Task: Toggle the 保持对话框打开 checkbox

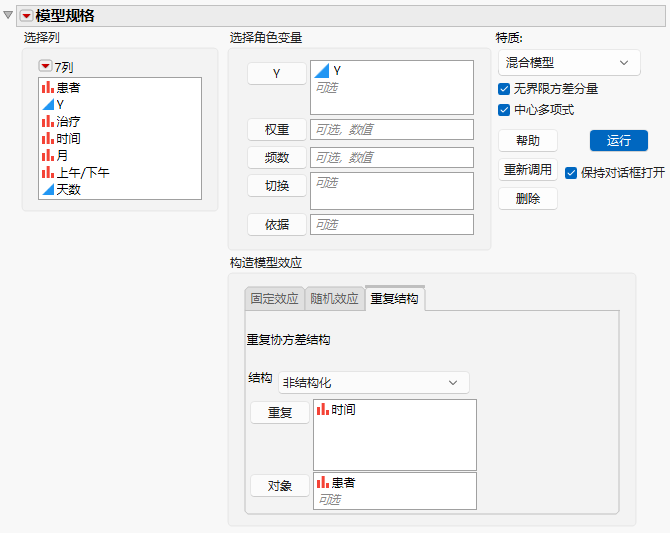Action: 571,173
